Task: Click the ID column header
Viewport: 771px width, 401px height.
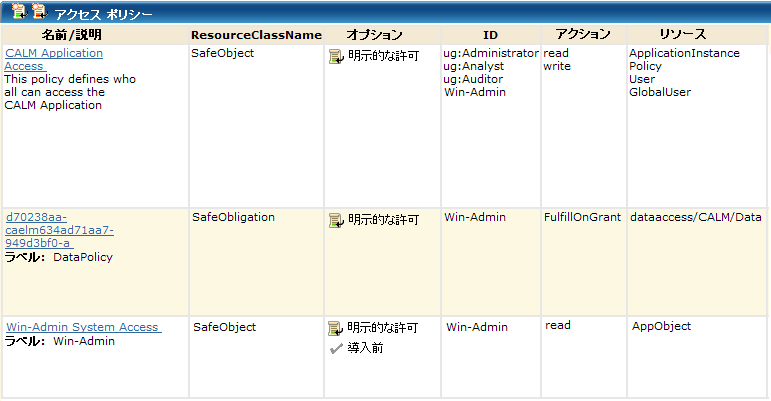Action: pos(490,35)
